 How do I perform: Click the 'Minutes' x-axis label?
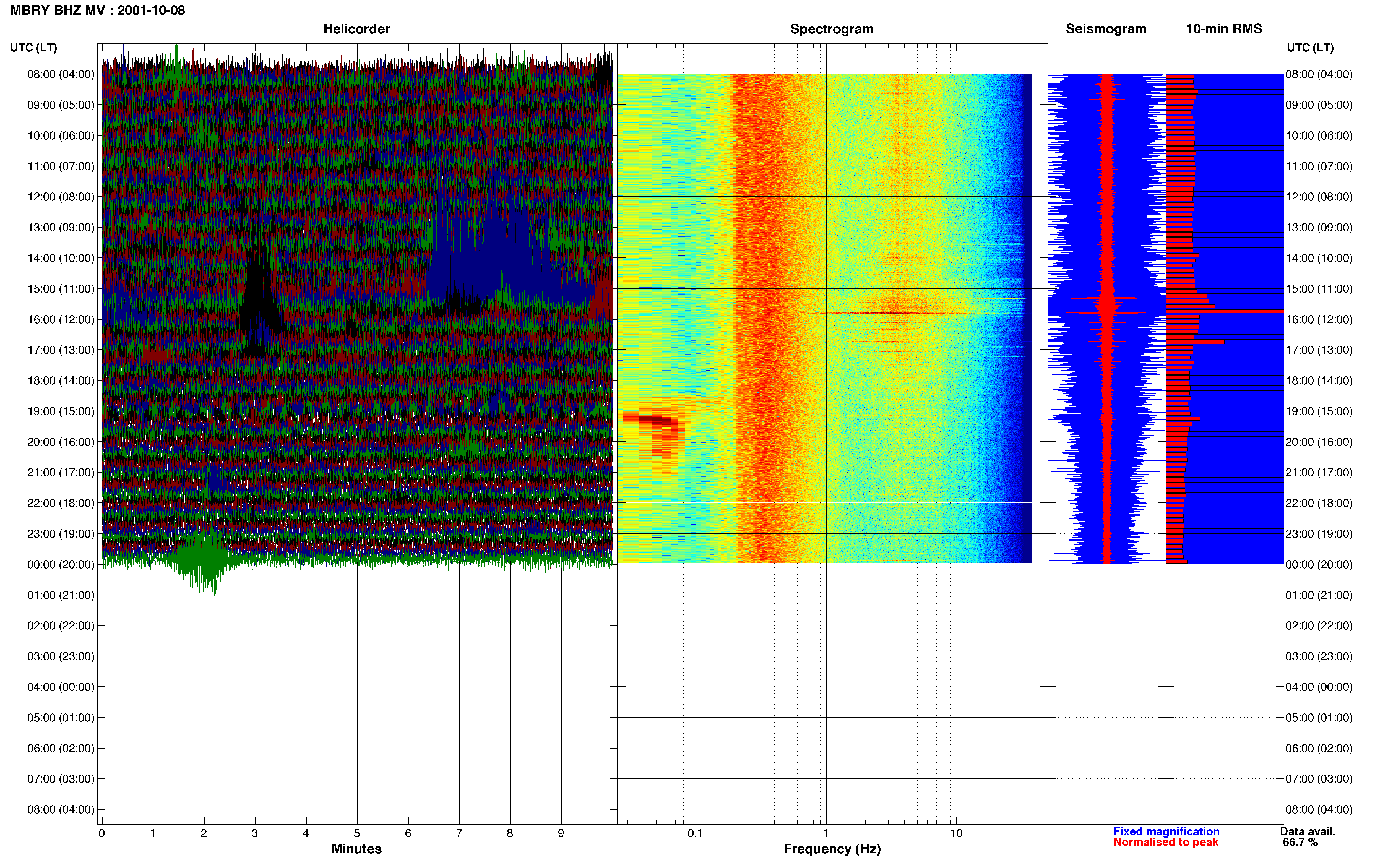[x=356, y=848]
